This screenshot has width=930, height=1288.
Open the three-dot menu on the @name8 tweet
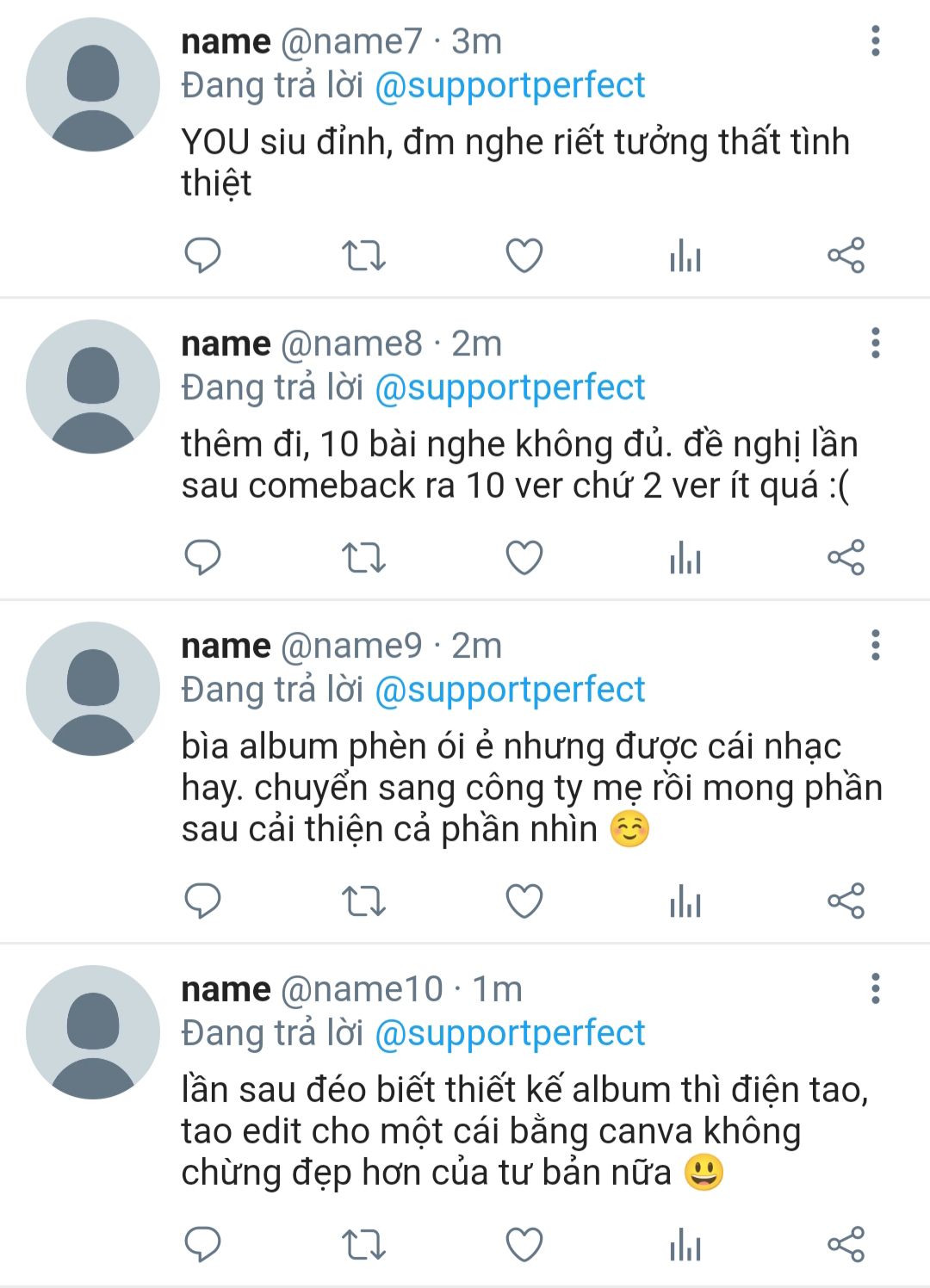pos(876,343)
